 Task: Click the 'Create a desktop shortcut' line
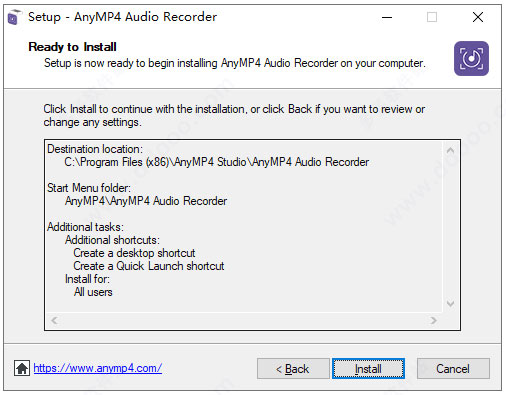click(134, 253)
